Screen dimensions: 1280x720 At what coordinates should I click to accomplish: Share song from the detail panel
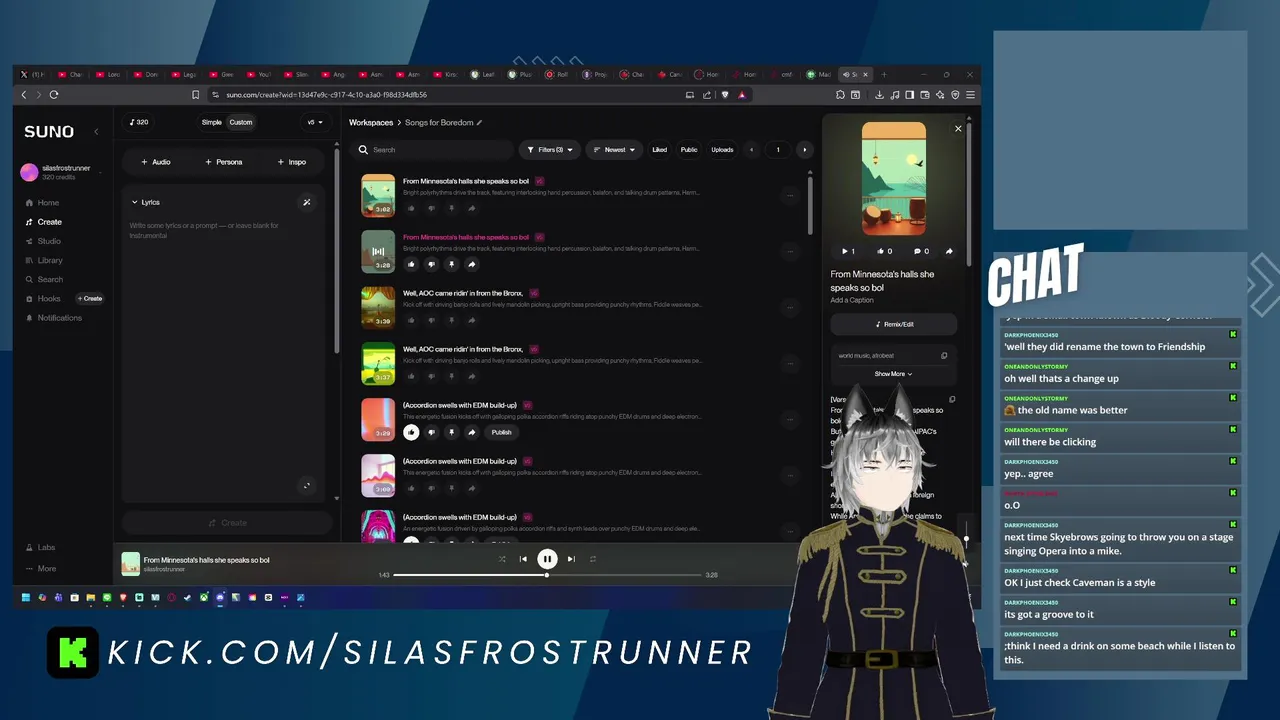[949, 251]
